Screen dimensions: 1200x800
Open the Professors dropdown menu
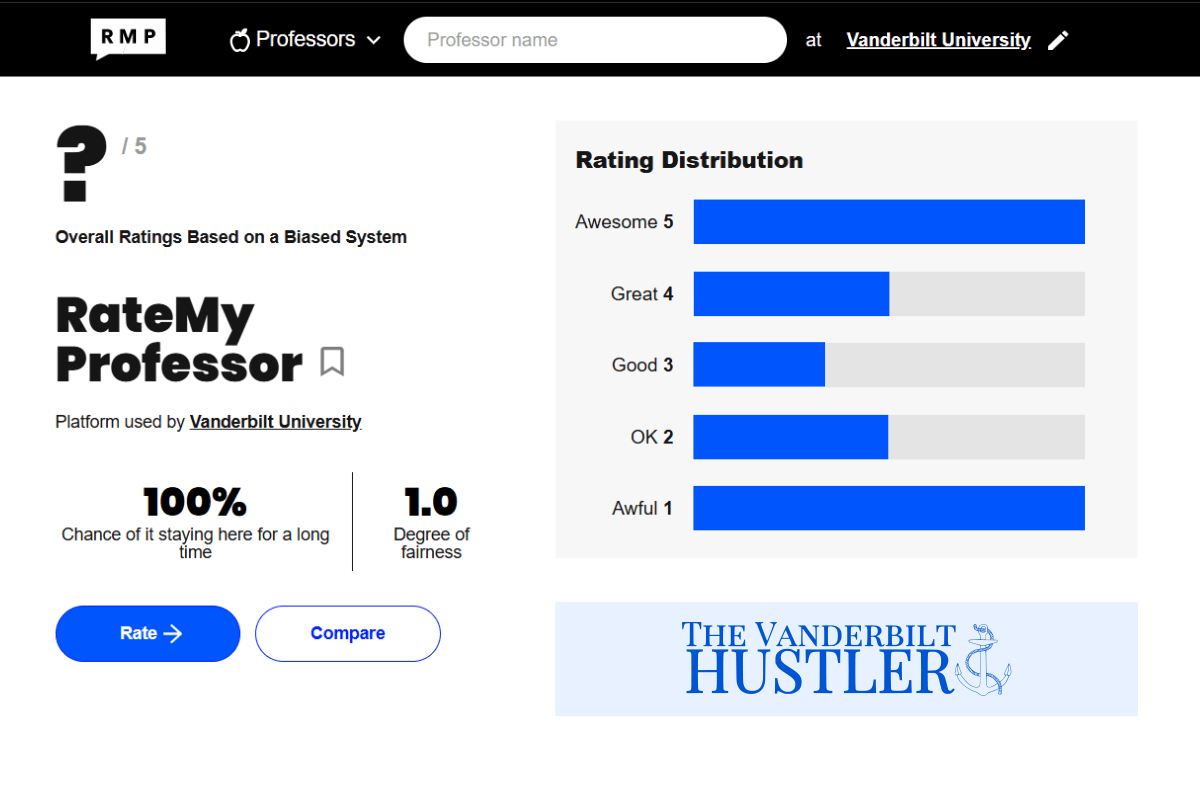click(306, 40)
